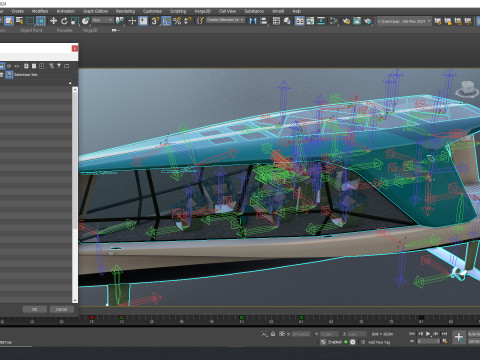Image resolution: width=480 pixels, height=360 pixels.
Task: Toggle the Layer Explorer icon
Action: coord(287,21)
